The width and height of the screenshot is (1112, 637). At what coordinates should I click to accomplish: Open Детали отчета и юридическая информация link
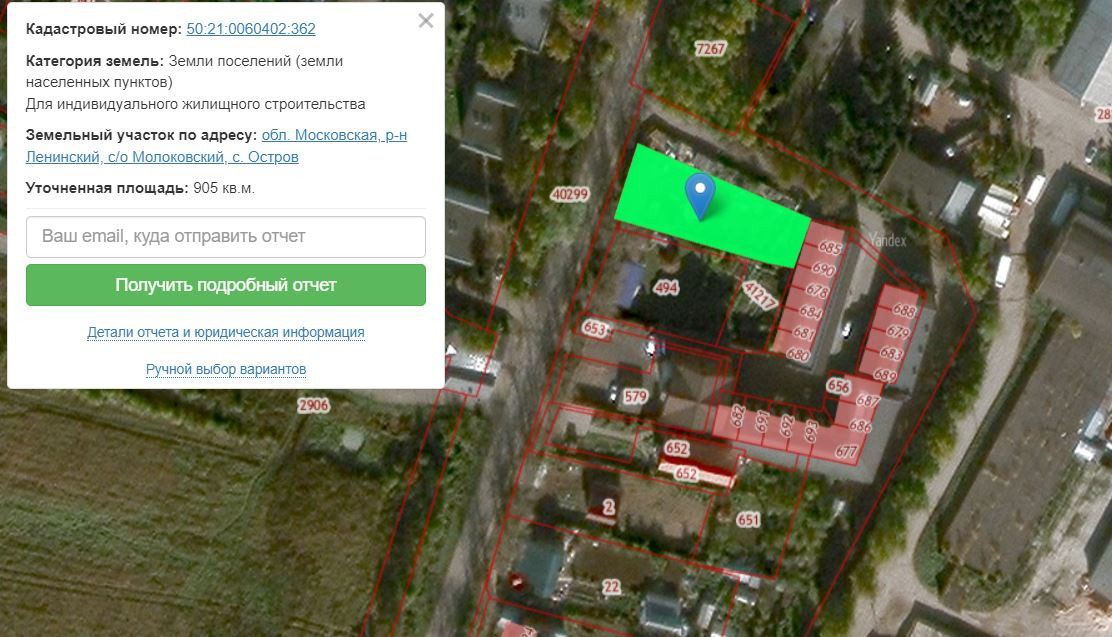coord(226,332)
